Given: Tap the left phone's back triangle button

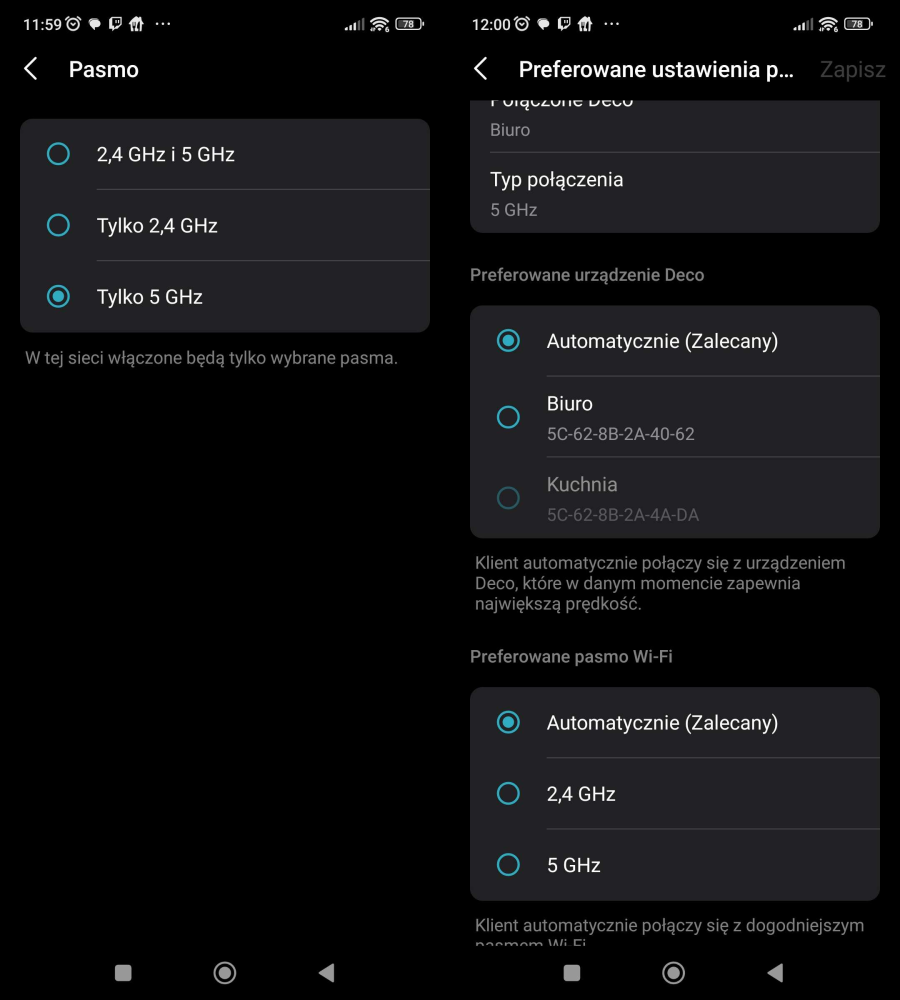Looking at the screenshot, I should pos(326,972).
